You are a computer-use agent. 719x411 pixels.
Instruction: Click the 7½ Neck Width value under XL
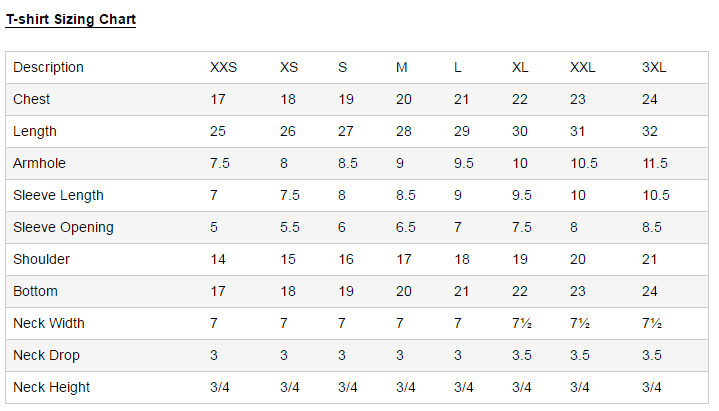(x=522, y=323)
